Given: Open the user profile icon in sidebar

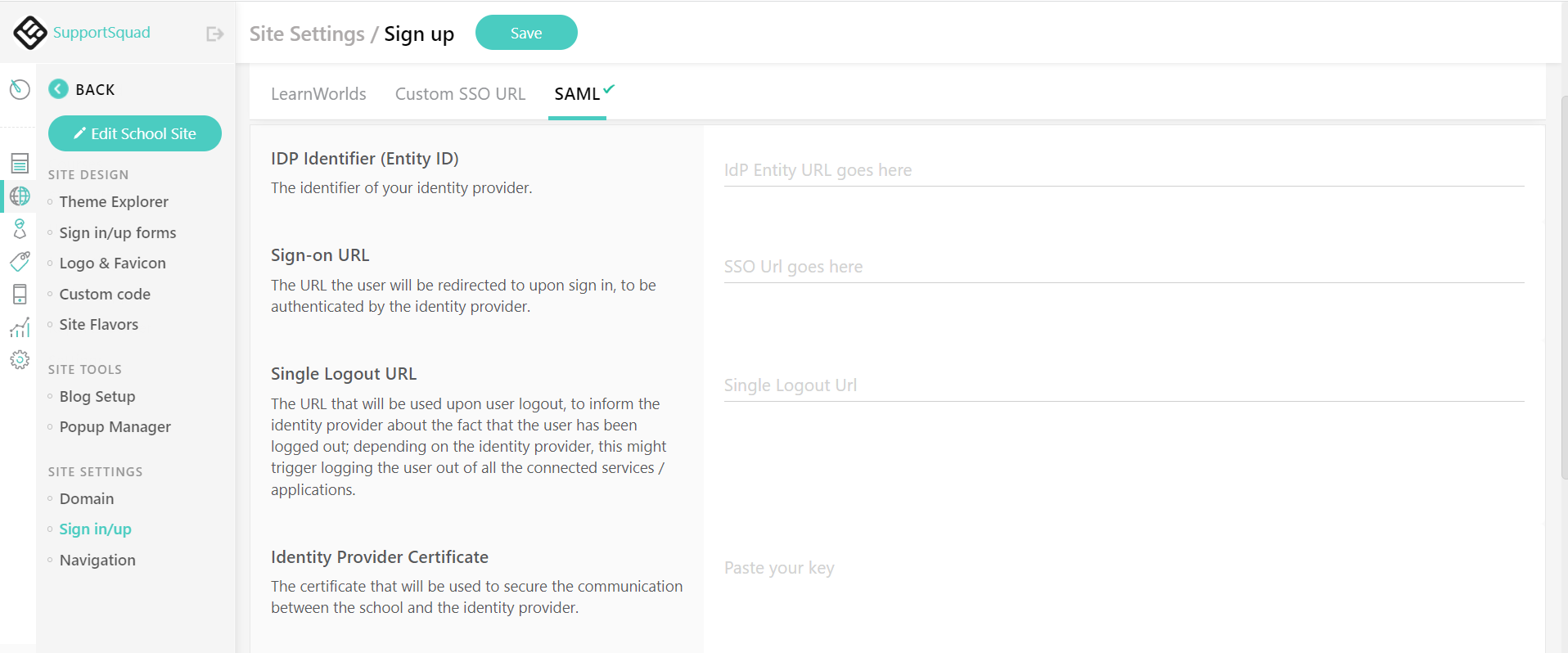Looking at the screenshot, I should click(19, 229).
